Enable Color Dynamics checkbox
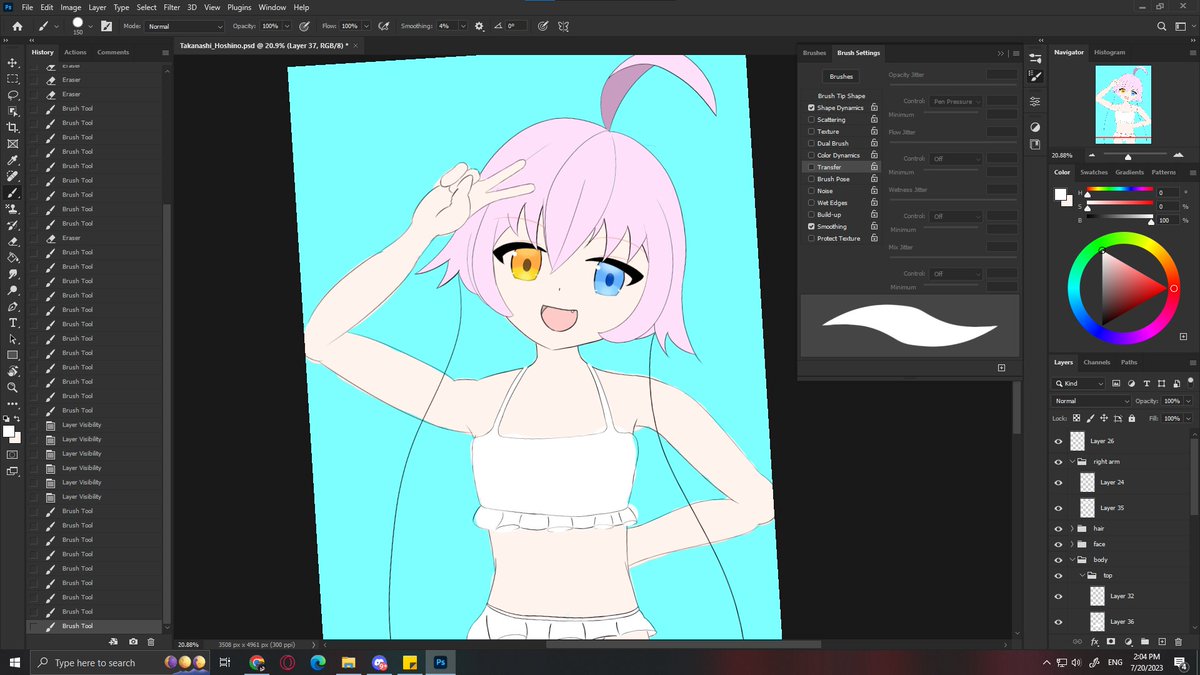Viewport: 1200px width, 675px height. (x=811, y=155)
